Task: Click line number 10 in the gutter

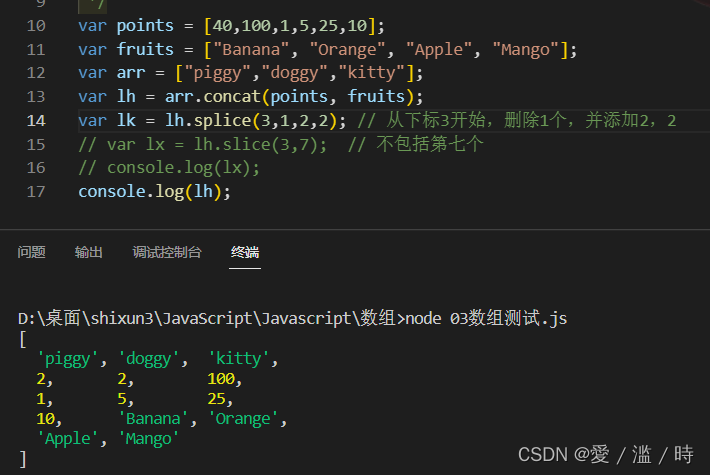Action: click(x=36, y=26)
